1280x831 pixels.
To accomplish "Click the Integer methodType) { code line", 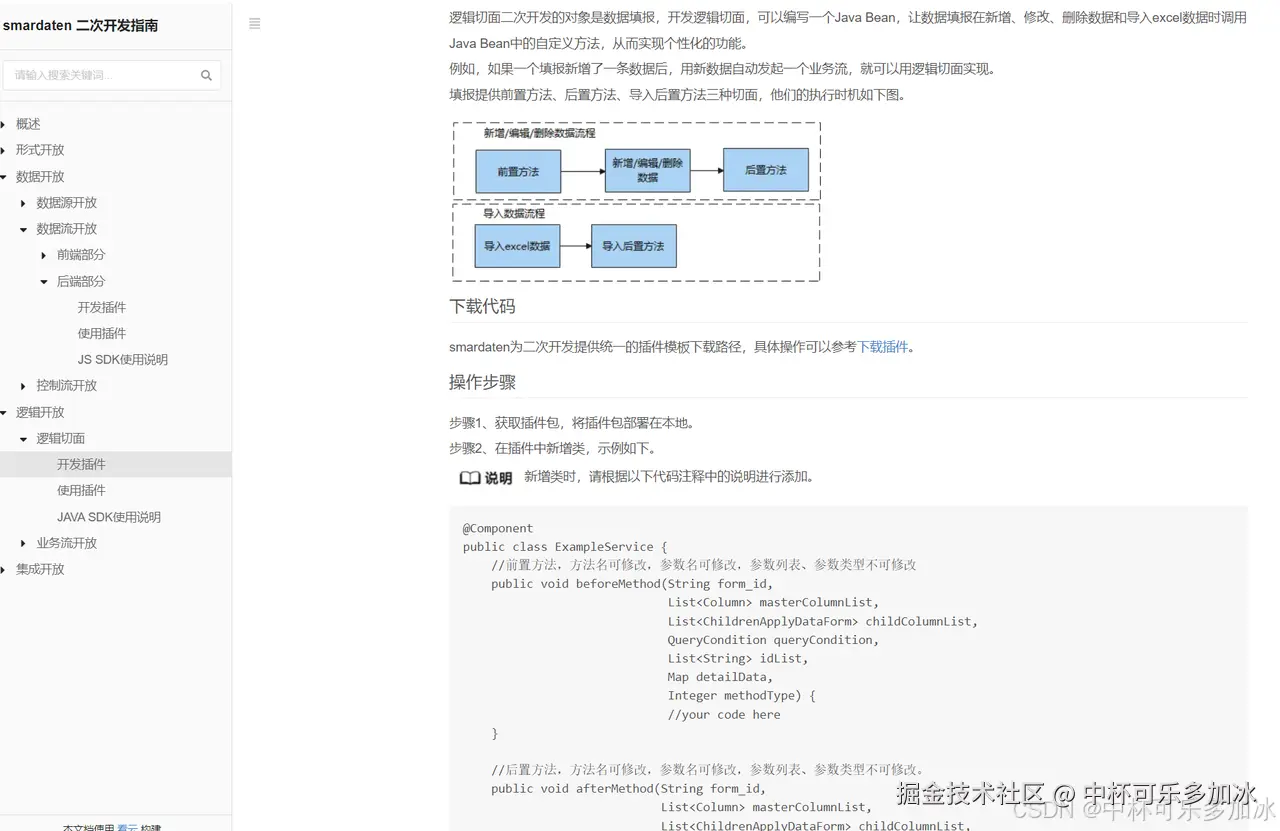I will tap(742, 696).
